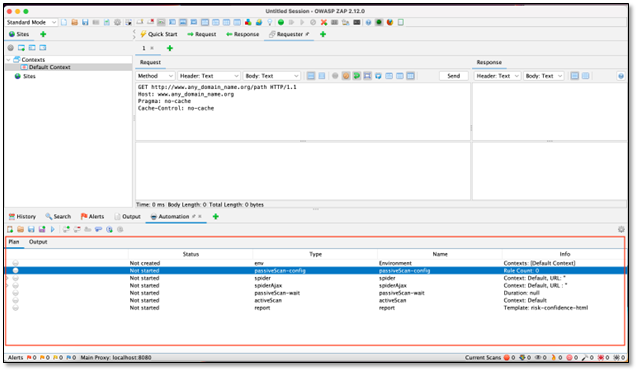Screen dimensions: 638x372
Task: Open the Standard Mode dropdown
Action: coord(31,22)
